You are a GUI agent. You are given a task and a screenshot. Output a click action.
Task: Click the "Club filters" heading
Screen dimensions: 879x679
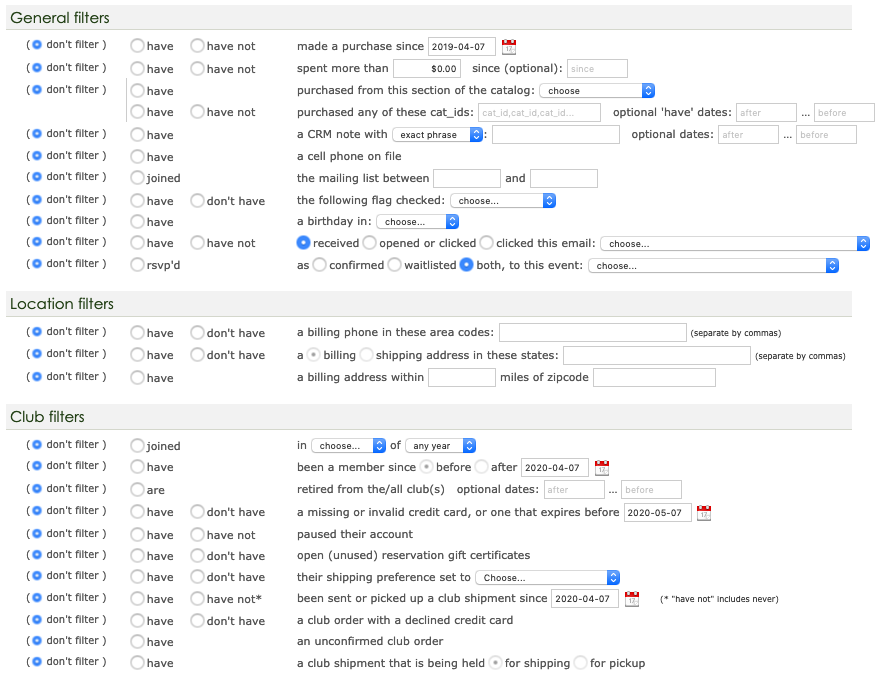(x=48, y=417)
